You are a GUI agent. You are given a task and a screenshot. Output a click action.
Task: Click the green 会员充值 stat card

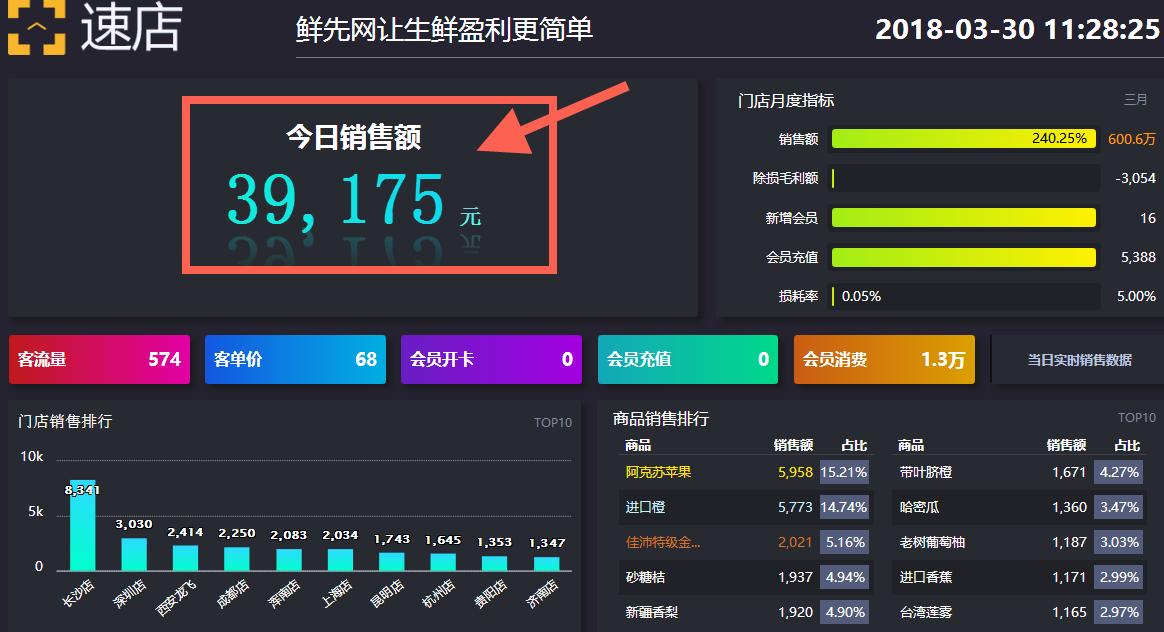(688, 360)
